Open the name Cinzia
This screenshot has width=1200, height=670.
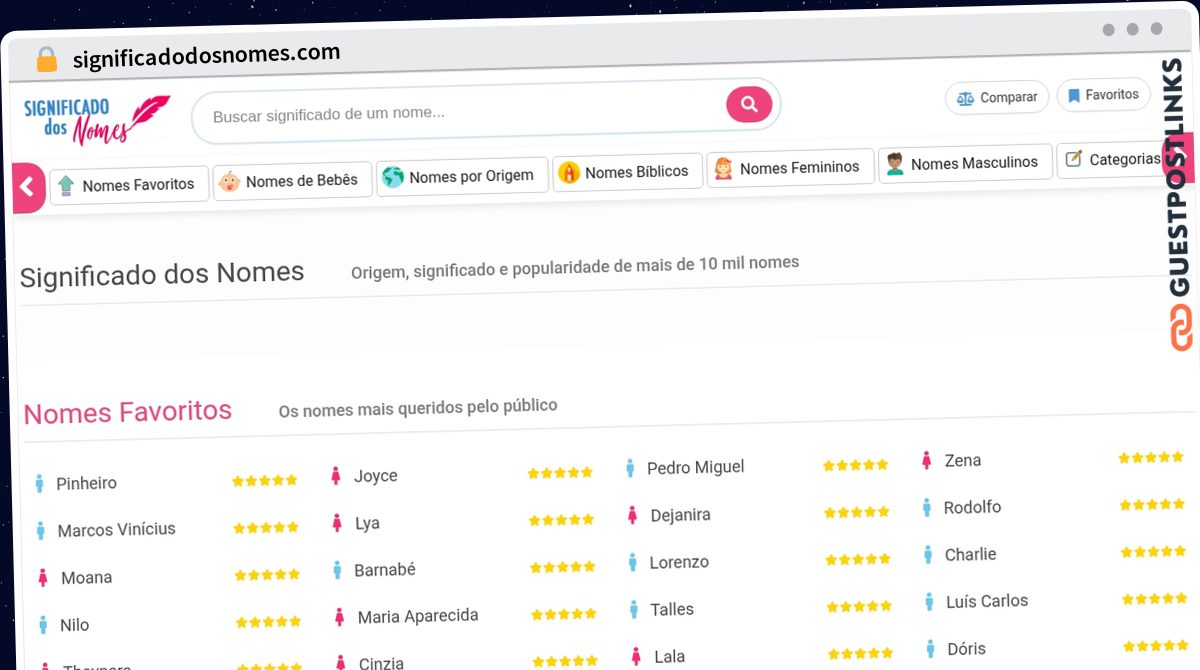(381, 662)
